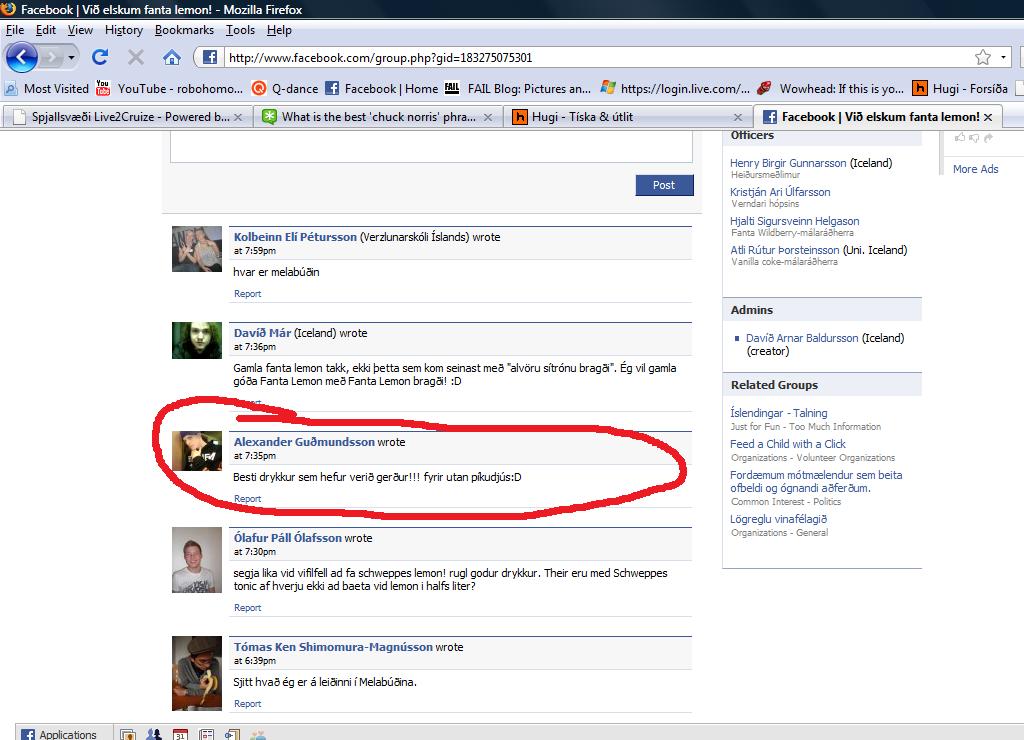The height and width of the screenshot is (740, 1024).
Task: Open the Help menu
Action: [x=279, y=30]
